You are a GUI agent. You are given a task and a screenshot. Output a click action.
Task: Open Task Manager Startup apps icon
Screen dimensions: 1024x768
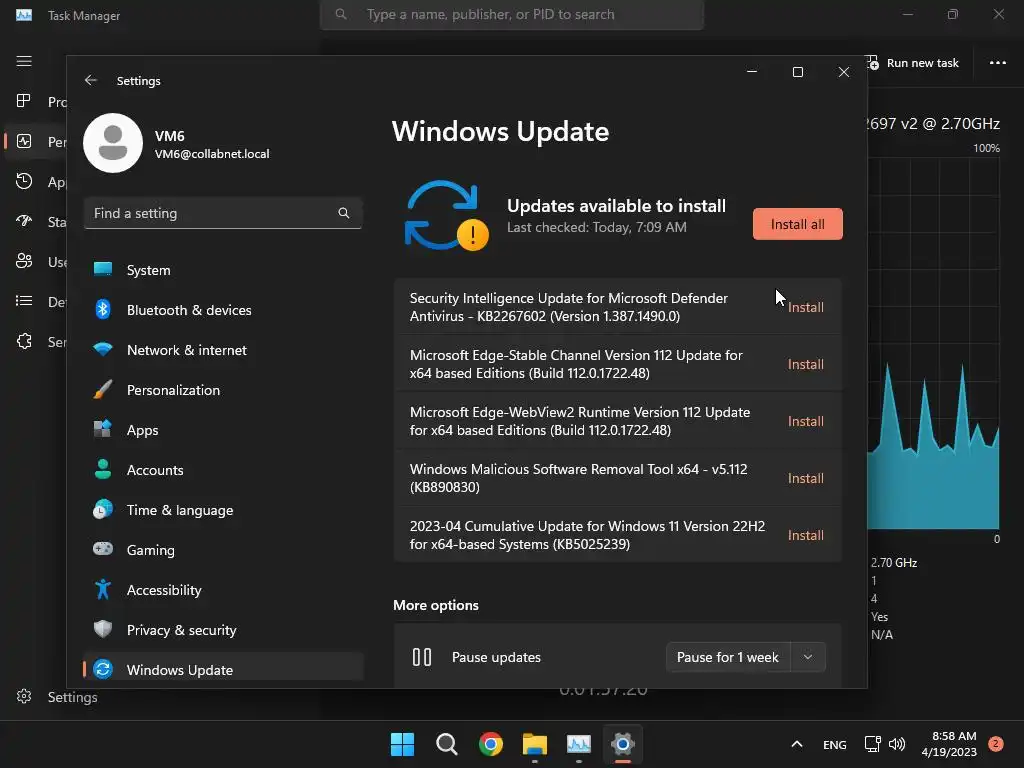click(x=24, y=221)
